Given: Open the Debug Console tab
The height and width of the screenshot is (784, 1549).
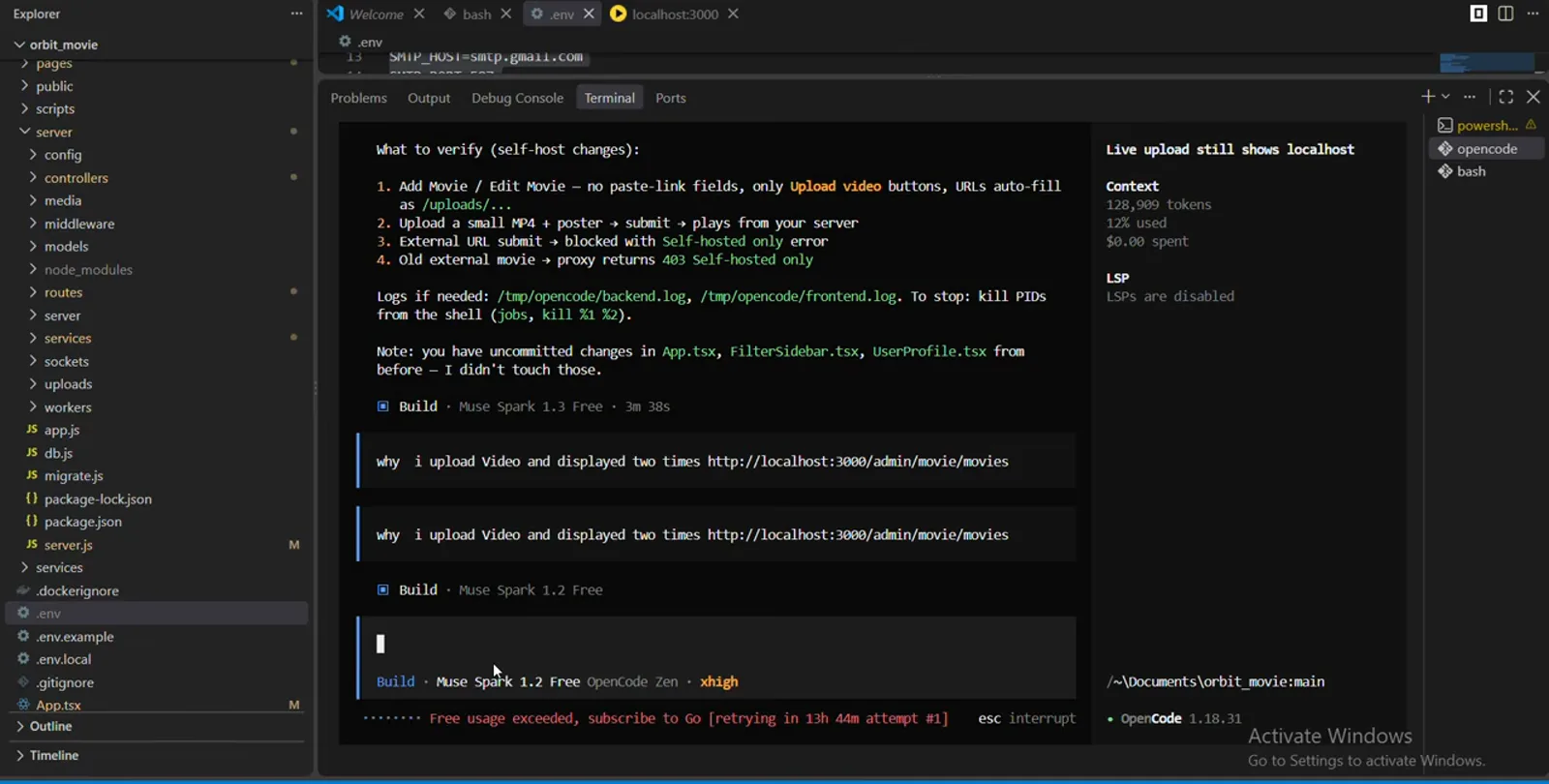Looking at the screenshot, I should point(517,98).
